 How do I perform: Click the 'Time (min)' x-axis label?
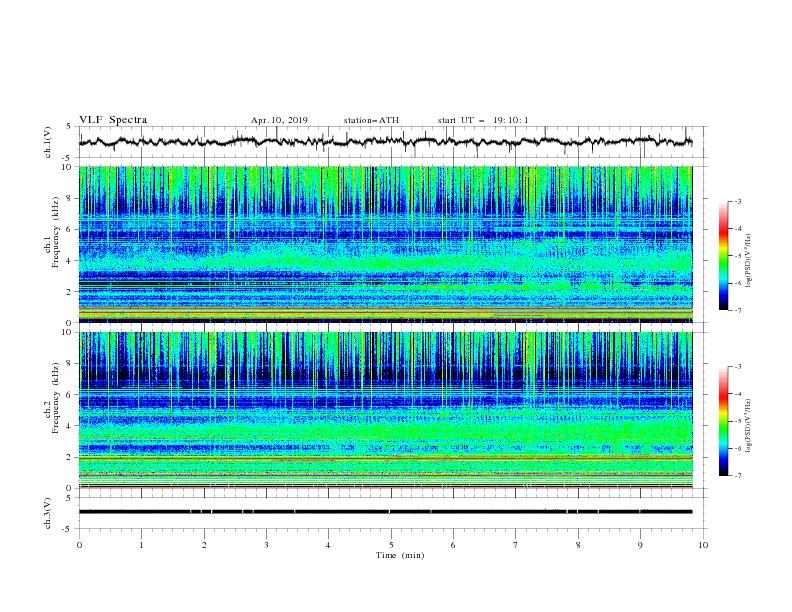[x=400, y=555]
